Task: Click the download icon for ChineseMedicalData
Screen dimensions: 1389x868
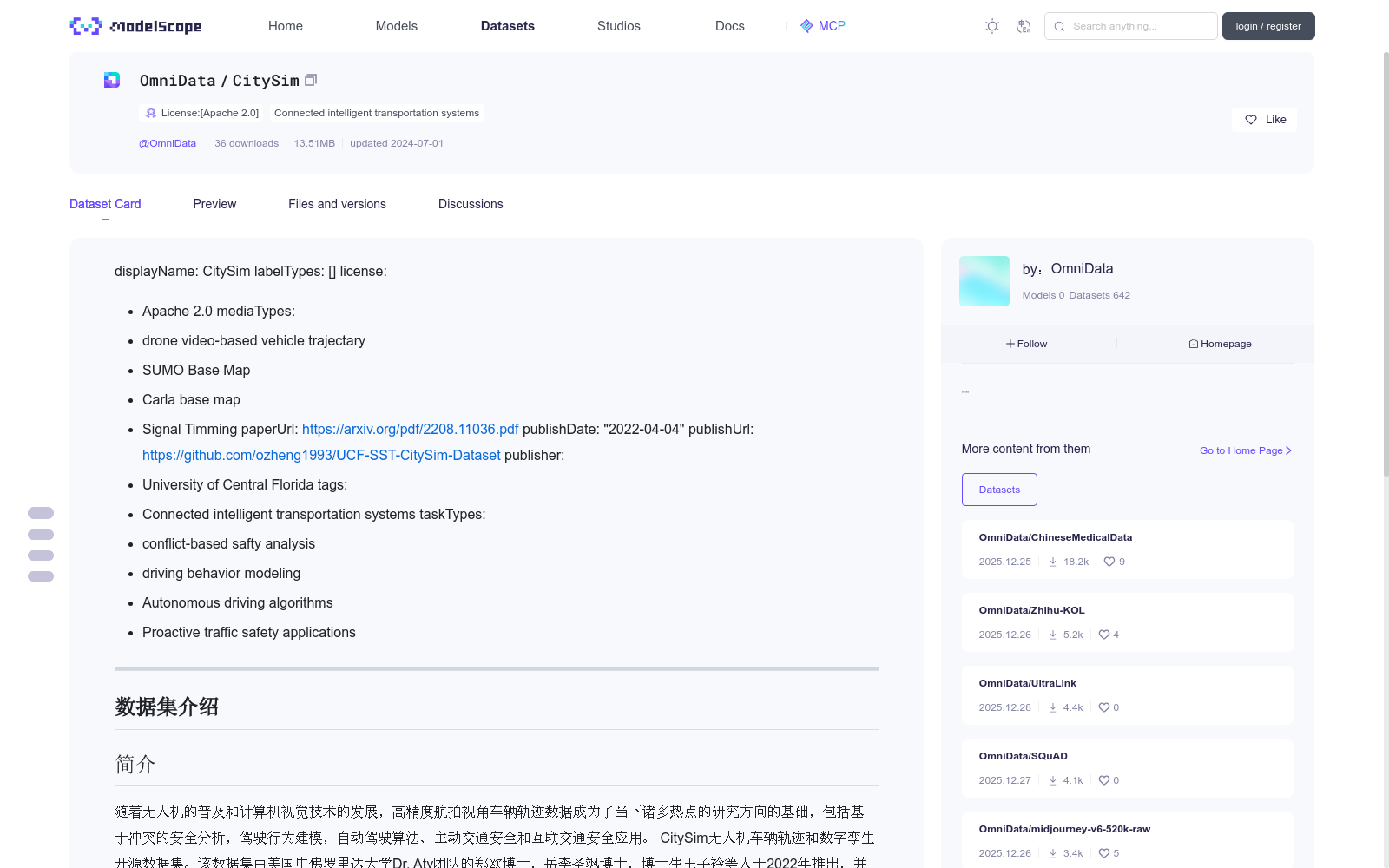Action: point(1053,562)
